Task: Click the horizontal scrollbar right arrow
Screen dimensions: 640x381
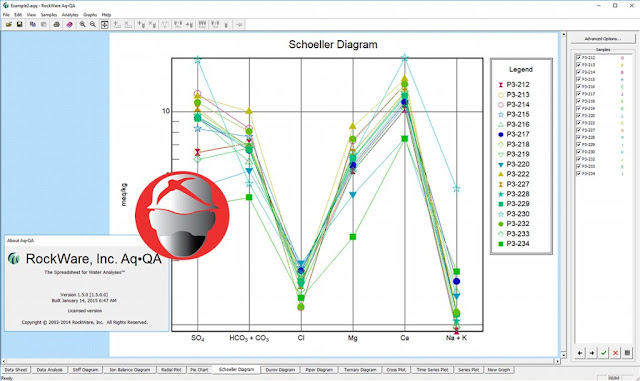Action: [558, 361]
